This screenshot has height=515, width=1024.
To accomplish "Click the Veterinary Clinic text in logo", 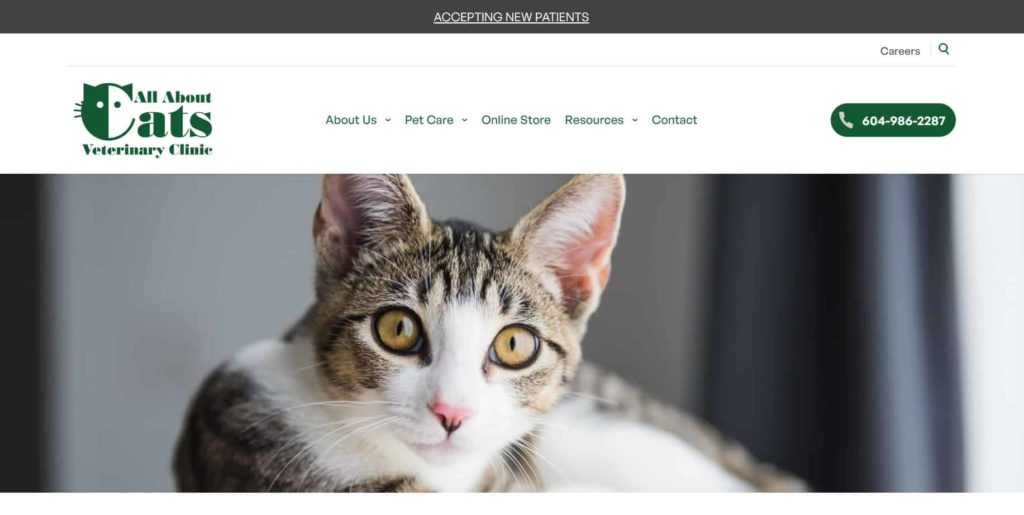I will coord(147,150).
